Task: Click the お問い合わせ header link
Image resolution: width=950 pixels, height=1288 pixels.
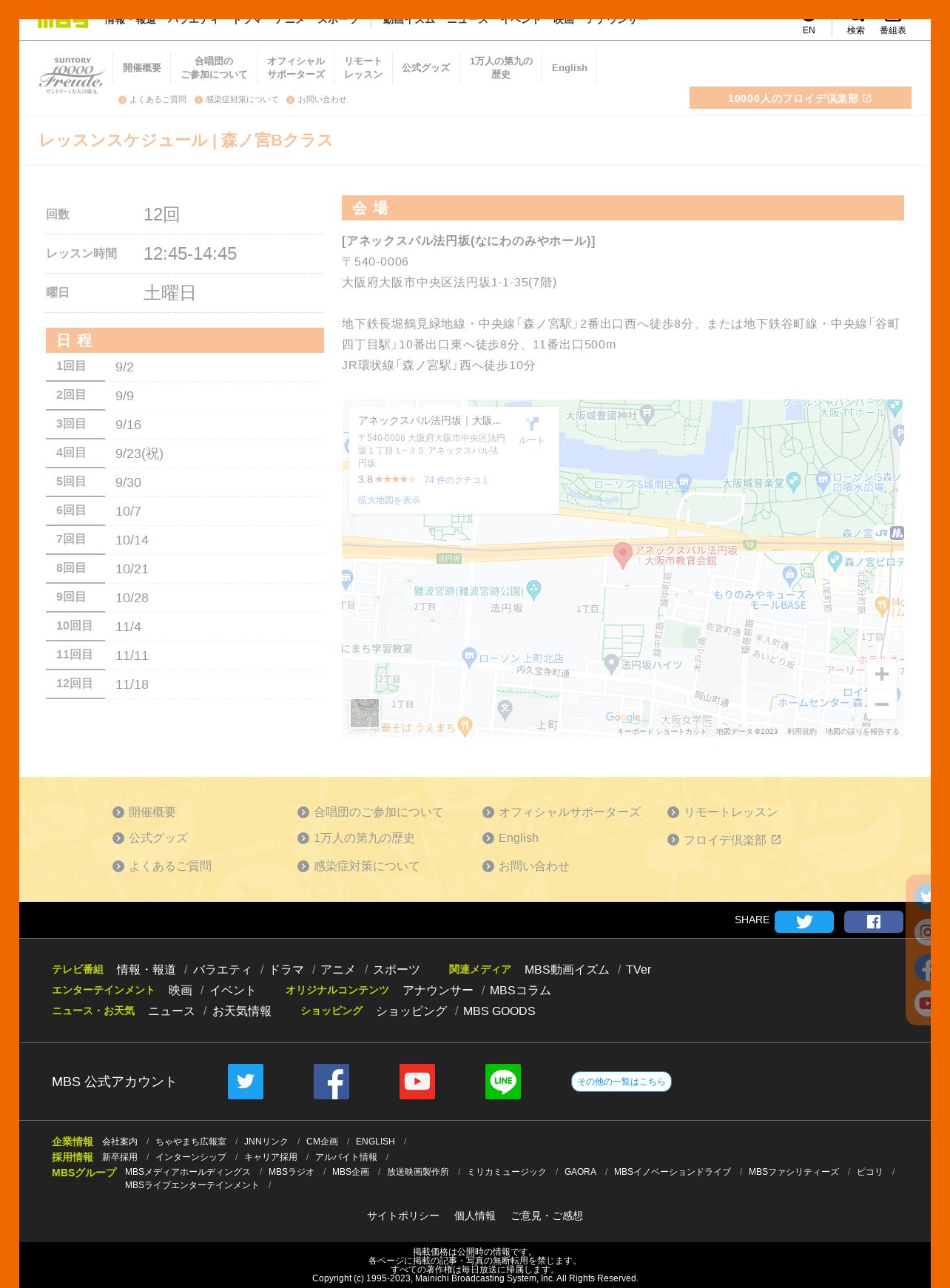Action: click(x=317, y=100)
